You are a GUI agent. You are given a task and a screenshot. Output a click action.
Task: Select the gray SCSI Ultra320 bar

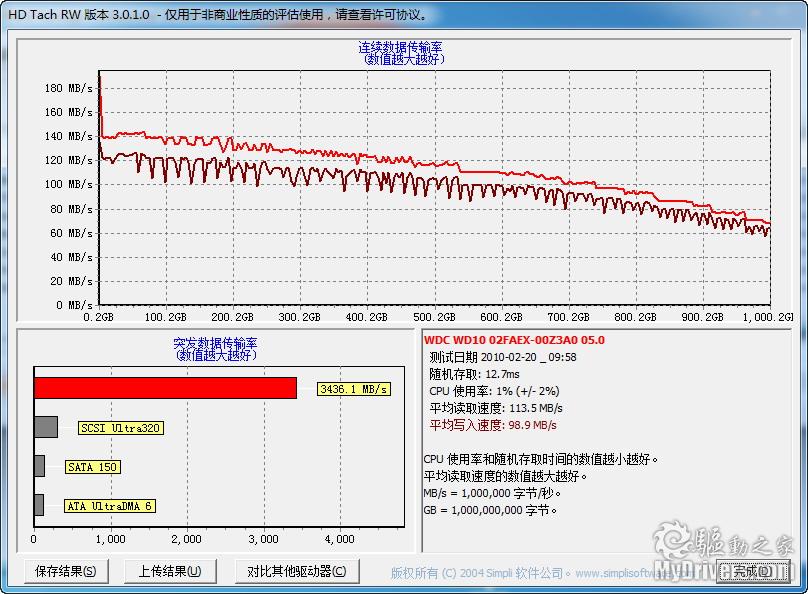pos(46,427)
